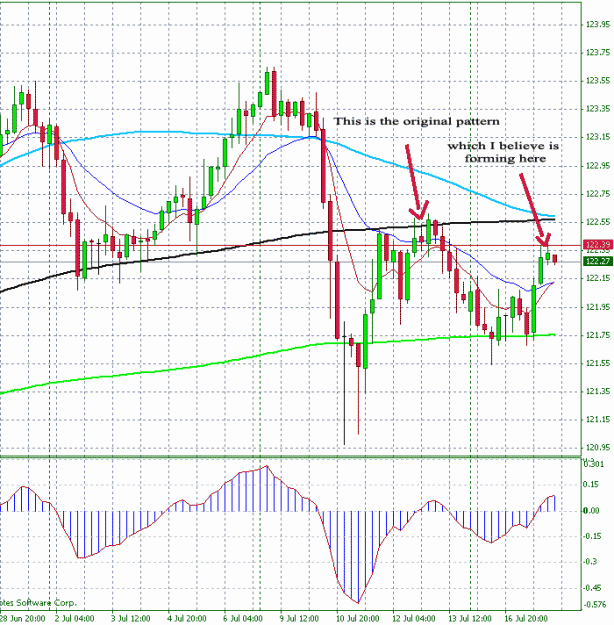
Task: Click the -0.3 oscillator scale value
Action: (590, 562)
